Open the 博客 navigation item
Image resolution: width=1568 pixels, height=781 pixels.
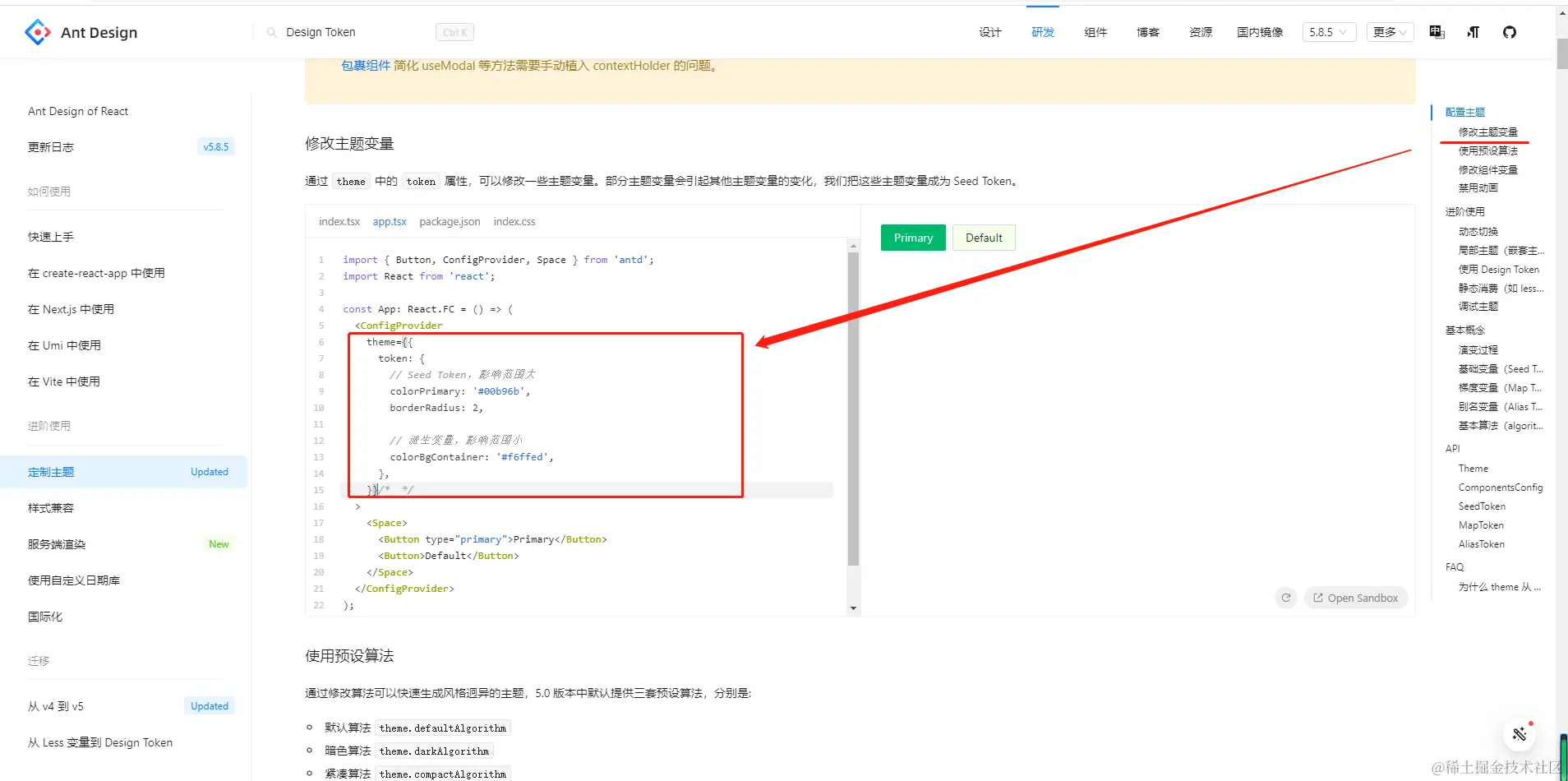[1148, 32]
